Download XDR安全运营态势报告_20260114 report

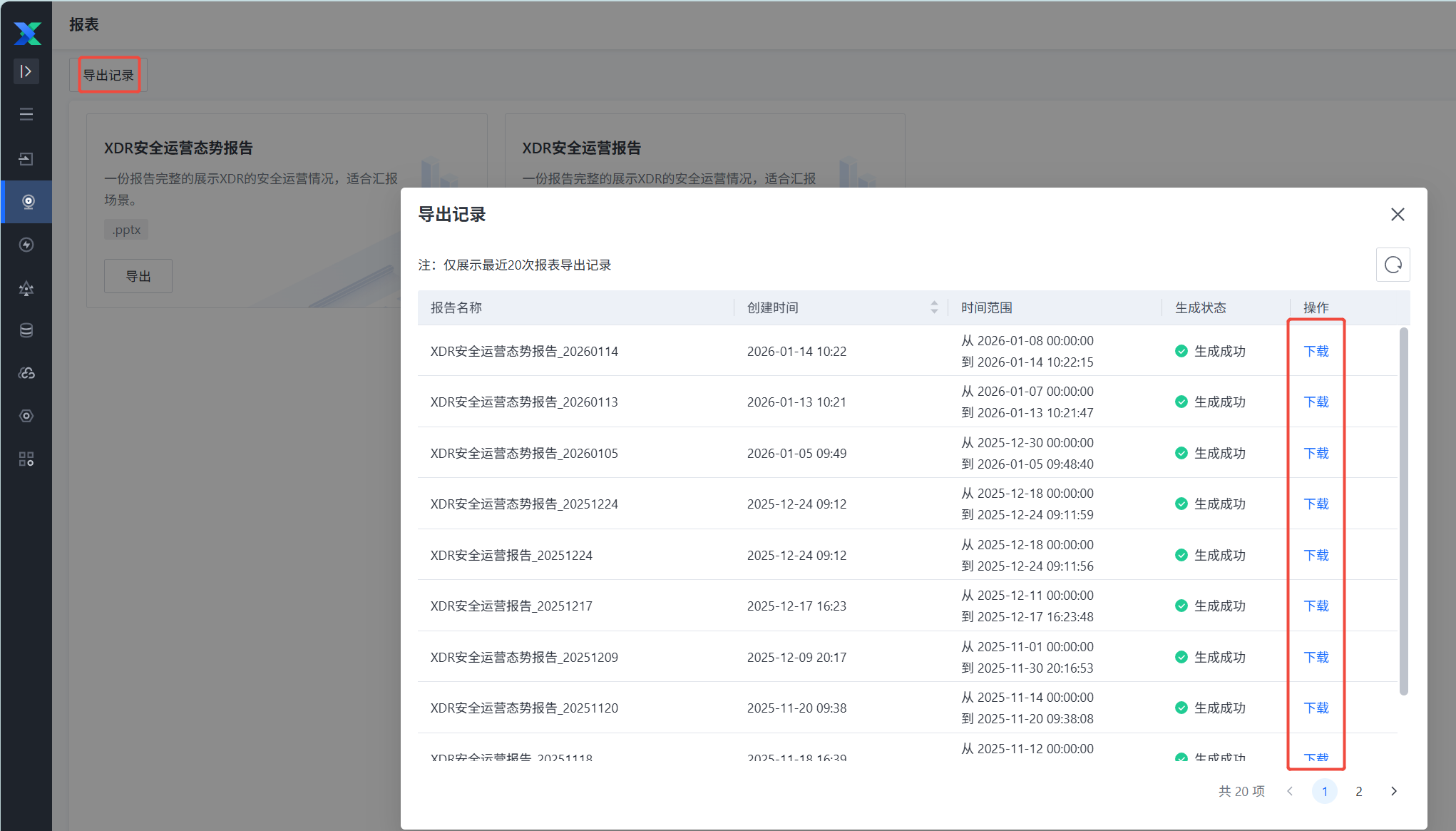1316,351
